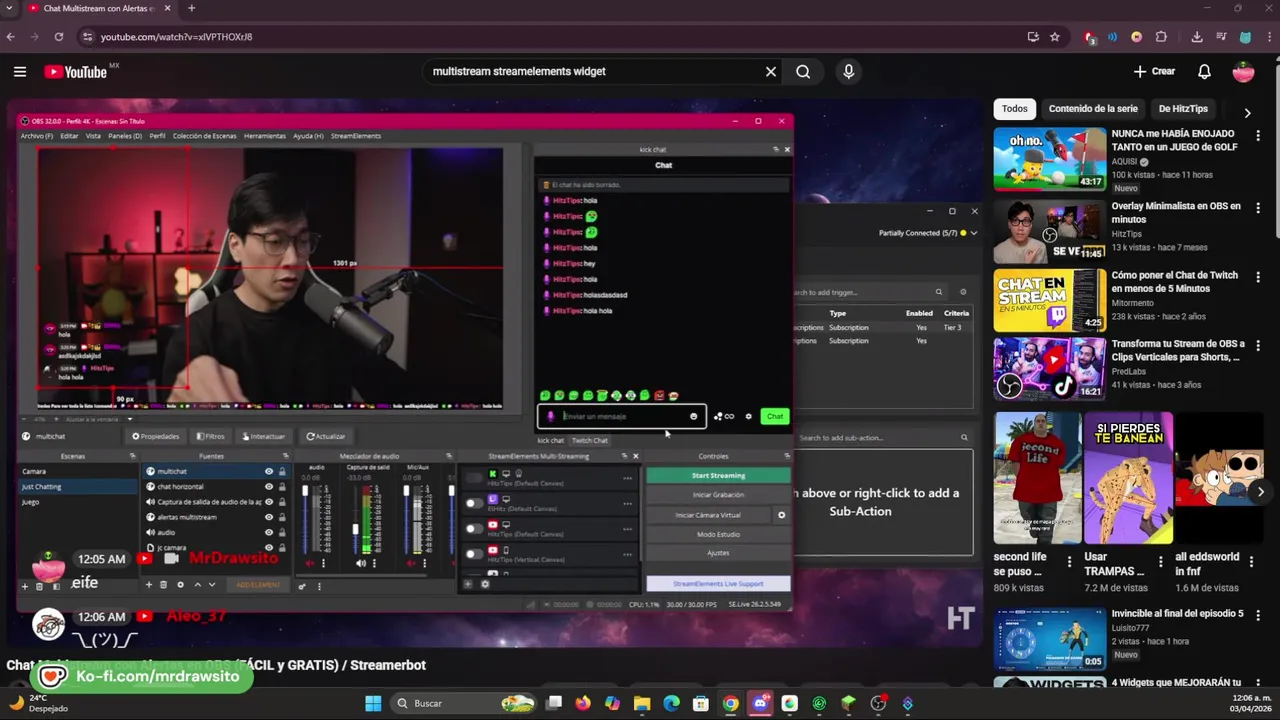Open File Explorer from the taskbar
The width and height of the screenshot is (1280, 720).
click(642, 703)
